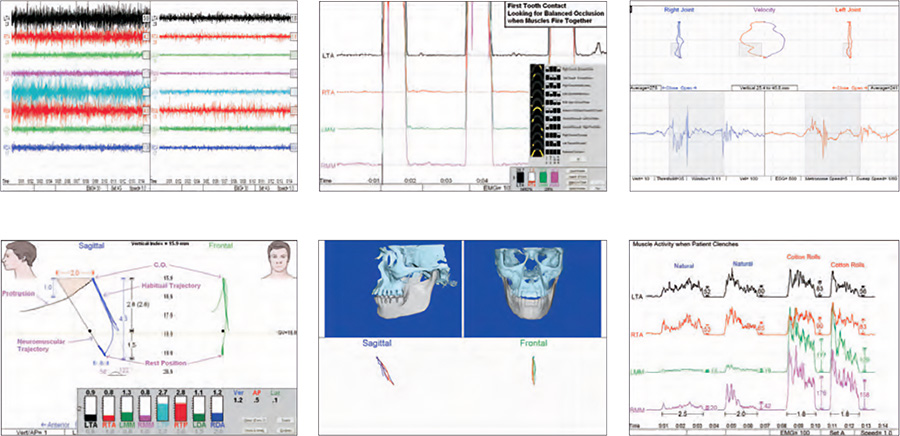
Task: Click the LMM label in the clench panel
Action: coord(639,373)
